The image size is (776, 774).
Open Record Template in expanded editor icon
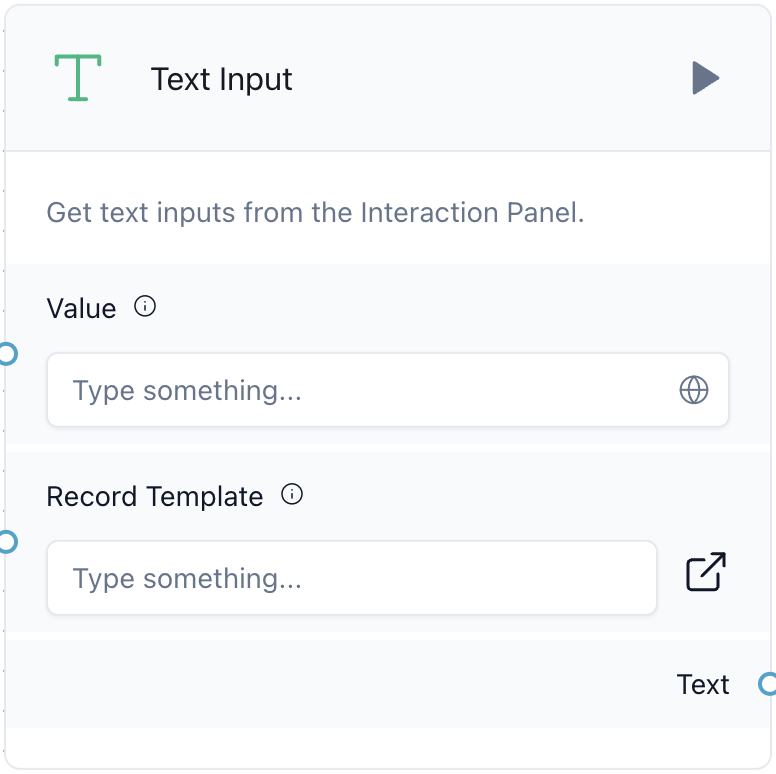pos(706,572)
